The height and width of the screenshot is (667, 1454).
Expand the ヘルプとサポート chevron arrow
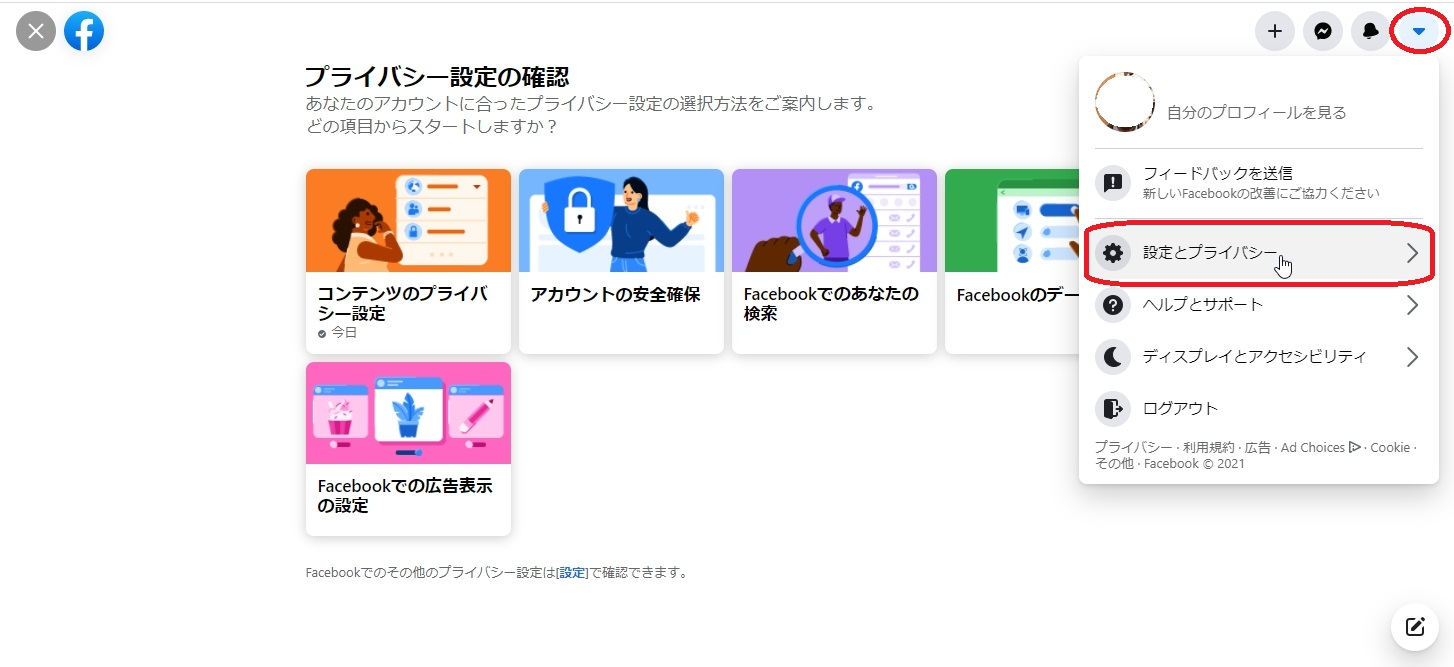coord(1412,305)
